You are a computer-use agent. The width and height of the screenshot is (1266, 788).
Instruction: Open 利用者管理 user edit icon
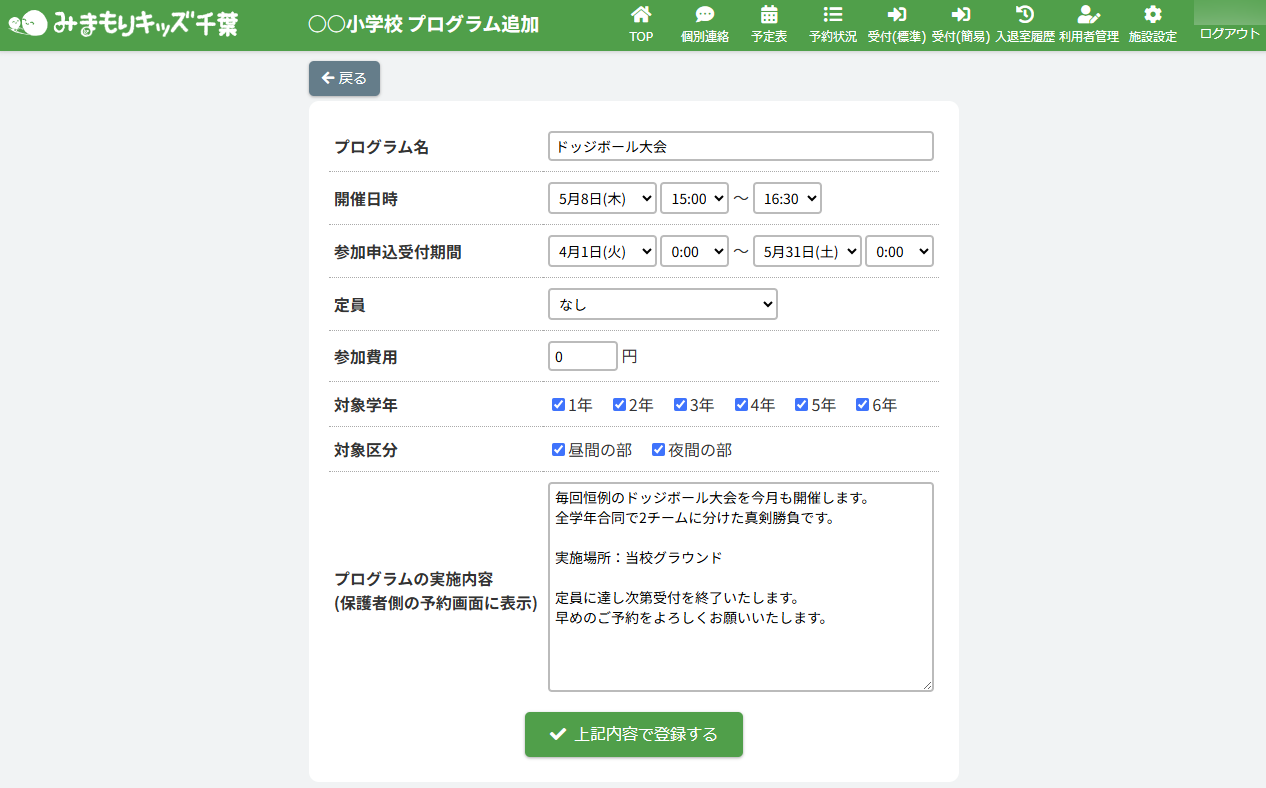(x=1088, y=15)
